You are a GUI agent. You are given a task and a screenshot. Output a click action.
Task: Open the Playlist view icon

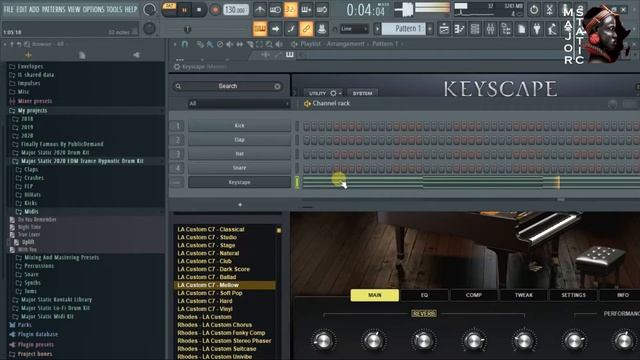click(x=444, y=29)
